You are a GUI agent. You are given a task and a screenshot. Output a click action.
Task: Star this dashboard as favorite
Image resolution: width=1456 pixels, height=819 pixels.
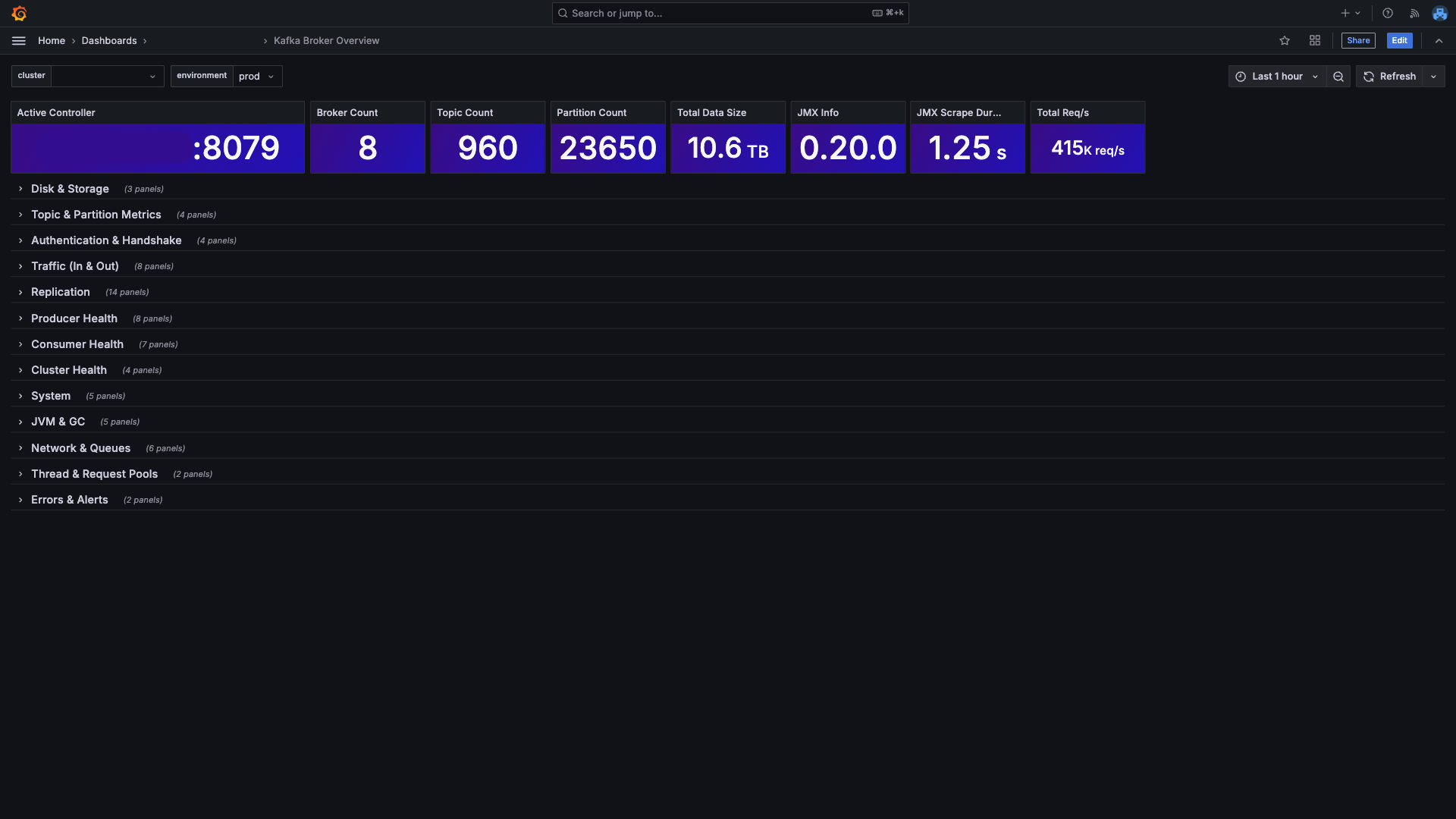click(x=1285, y=41)
